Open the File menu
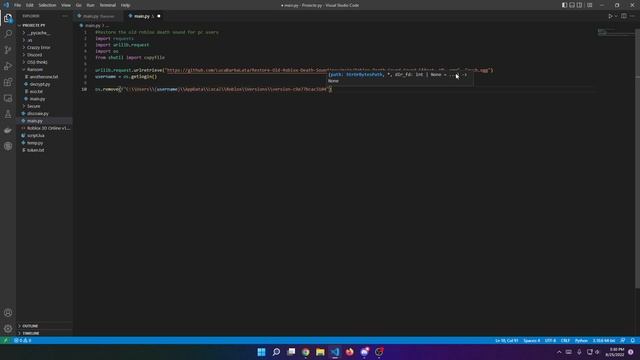Screen dimensions: 640x360 click(17, 5)
